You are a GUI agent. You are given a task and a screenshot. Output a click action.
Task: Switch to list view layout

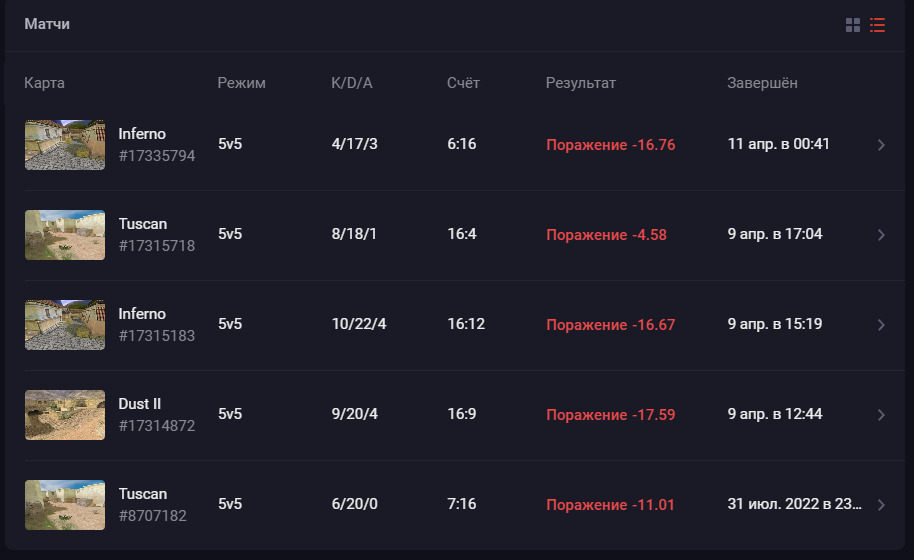click(878, 25)
